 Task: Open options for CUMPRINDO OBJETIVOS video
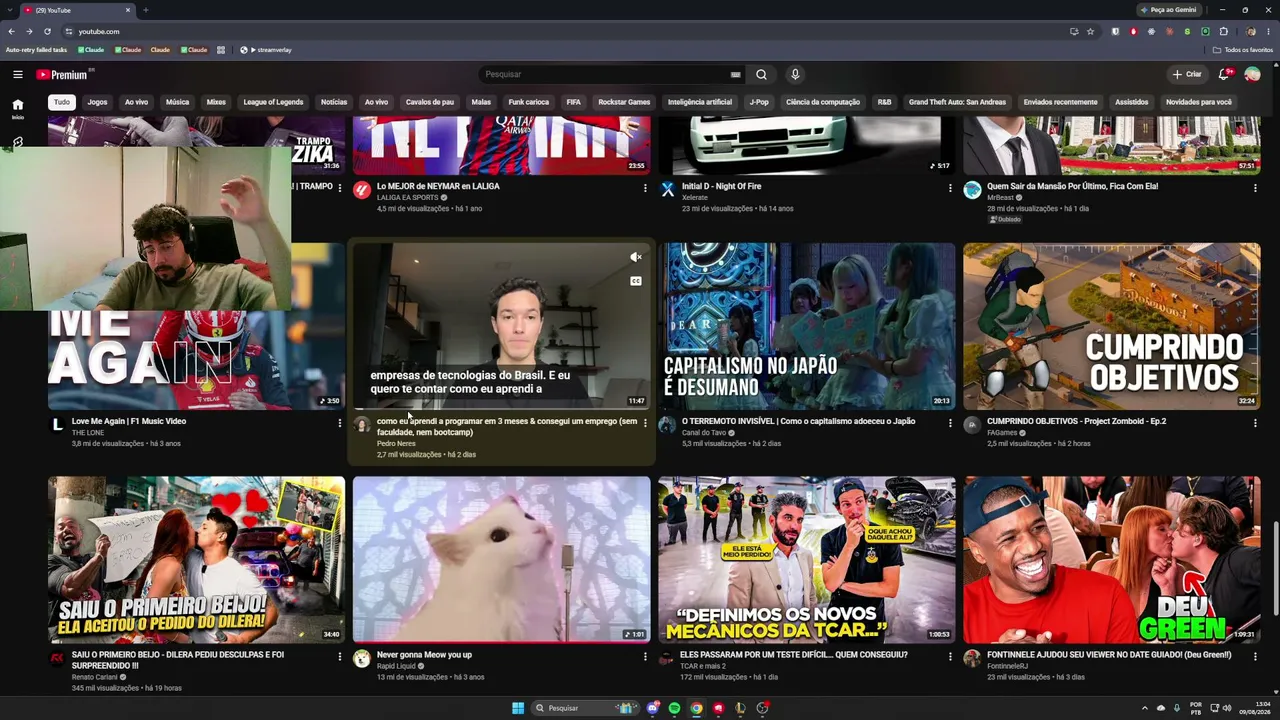click(x=1255, y=422)
